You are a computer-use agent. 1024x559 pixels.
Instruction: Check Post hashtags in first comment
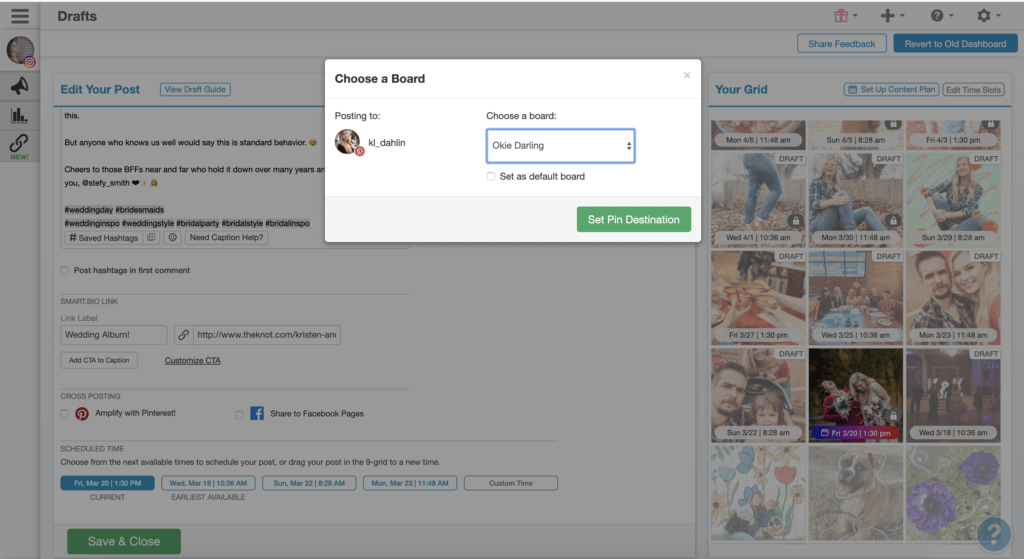(x=65, y=271)
